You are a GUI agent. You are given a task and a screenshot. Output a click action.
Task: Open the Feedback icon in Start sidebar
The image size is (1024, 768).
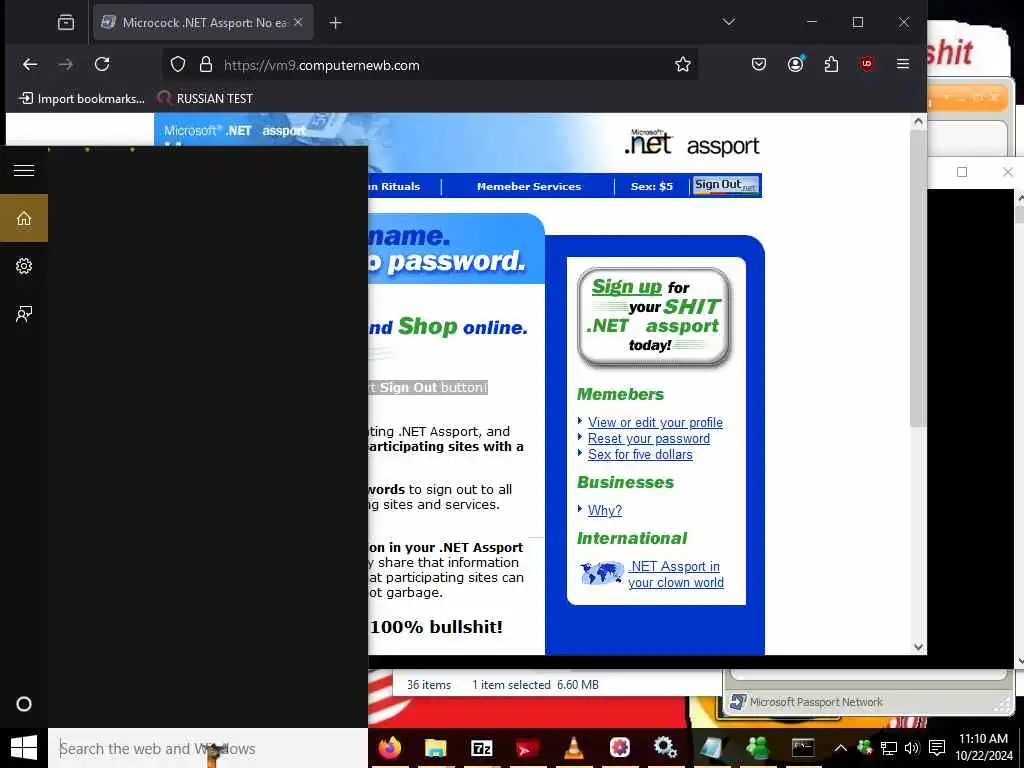[24, 314]
